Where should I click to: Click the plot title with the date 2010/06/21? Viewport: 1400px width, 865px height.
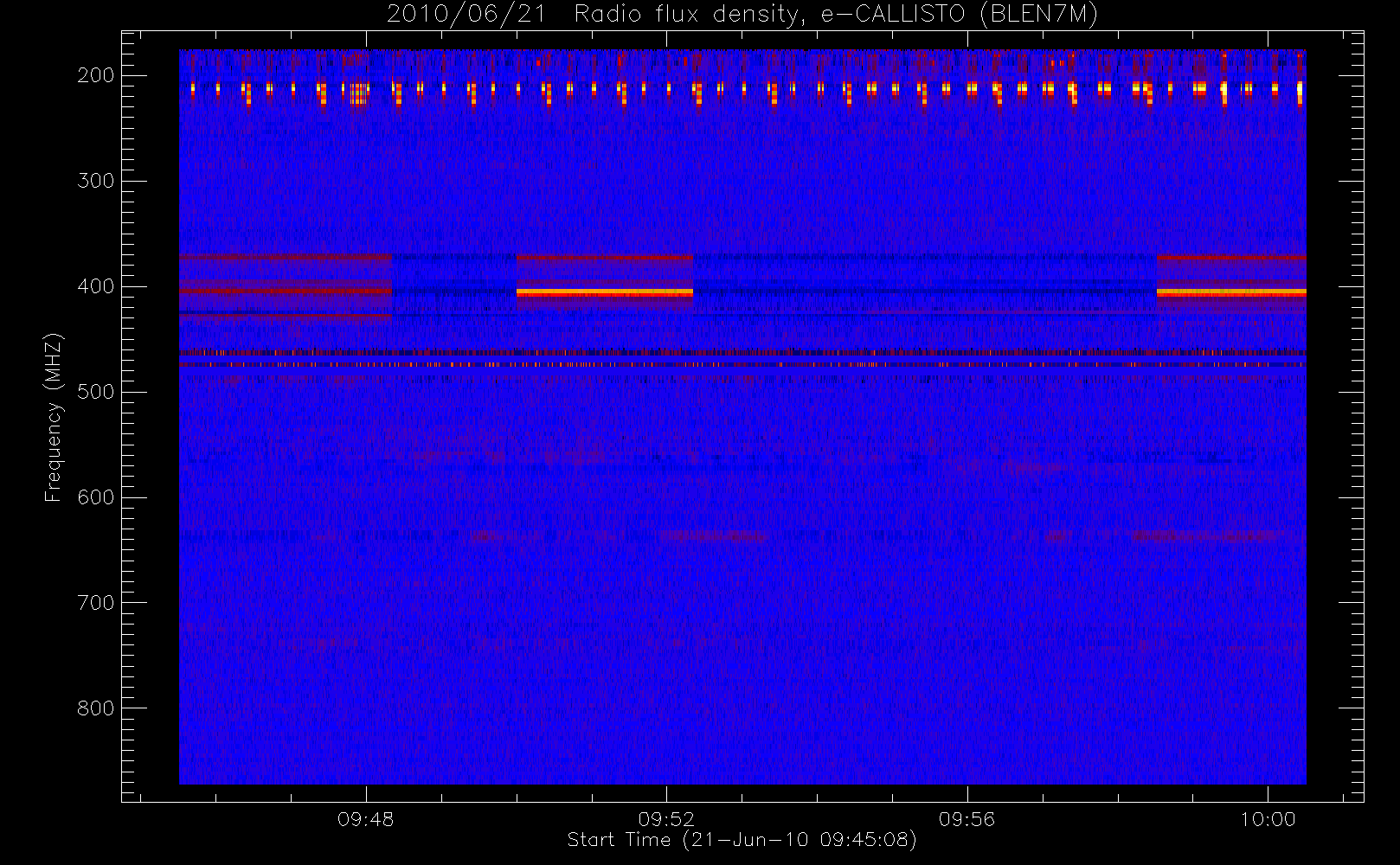pyautogui.click(x=742, y=15)
